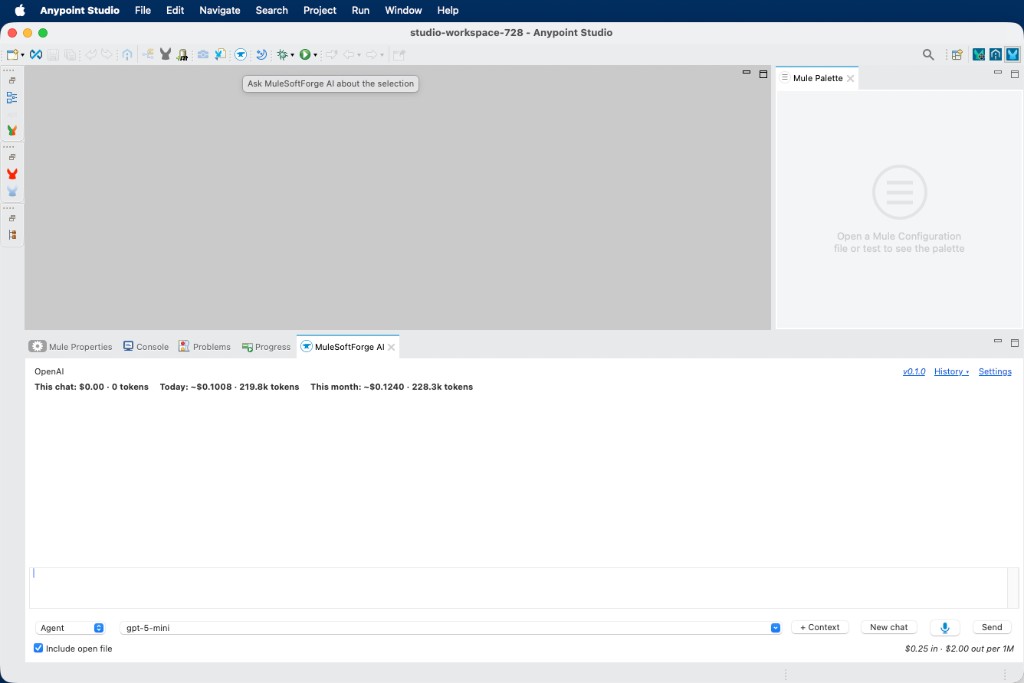Click the gray mule head toolbar icon
This screenshot has height=683, width=1024.
[165, 55]
